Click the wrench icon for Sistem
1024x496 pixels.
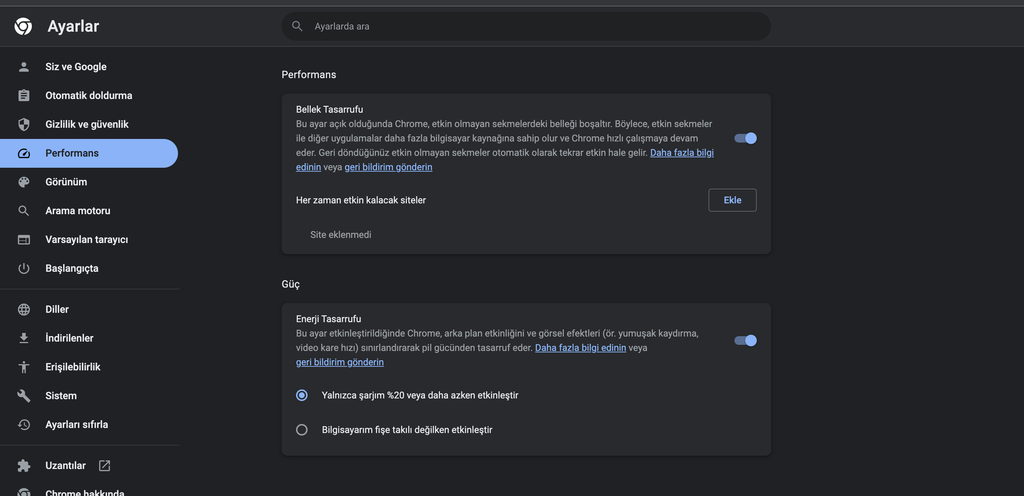tap(24, 396)
